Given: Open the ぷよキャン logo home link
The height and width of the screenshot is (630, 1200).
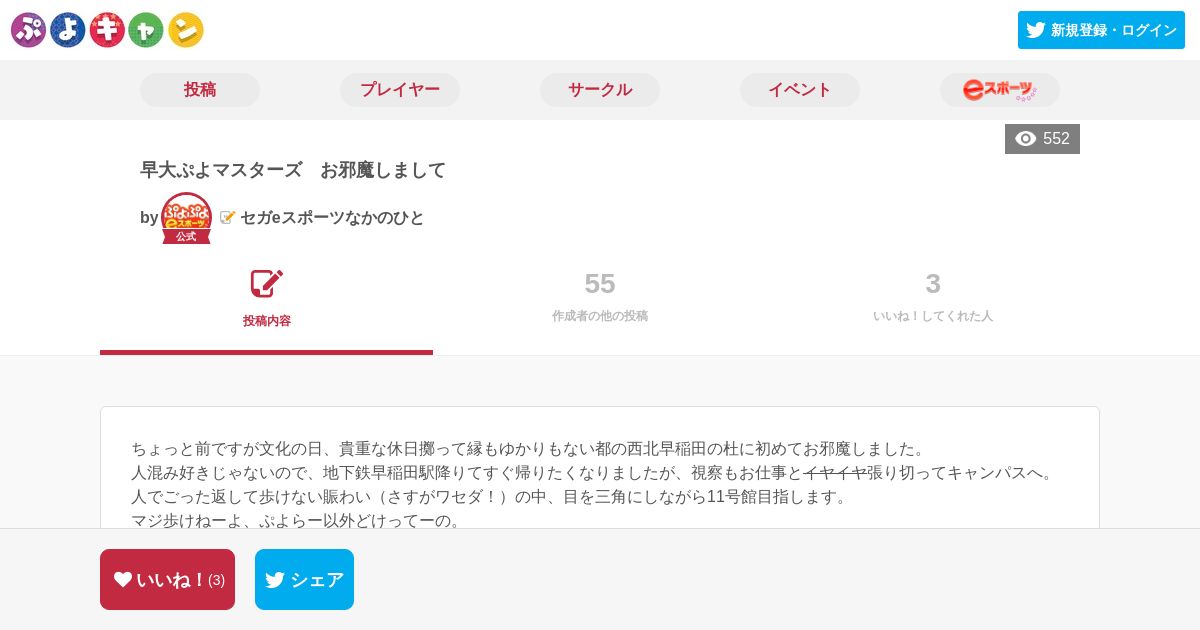Looking at the screenshot, I should click(107, 30).
